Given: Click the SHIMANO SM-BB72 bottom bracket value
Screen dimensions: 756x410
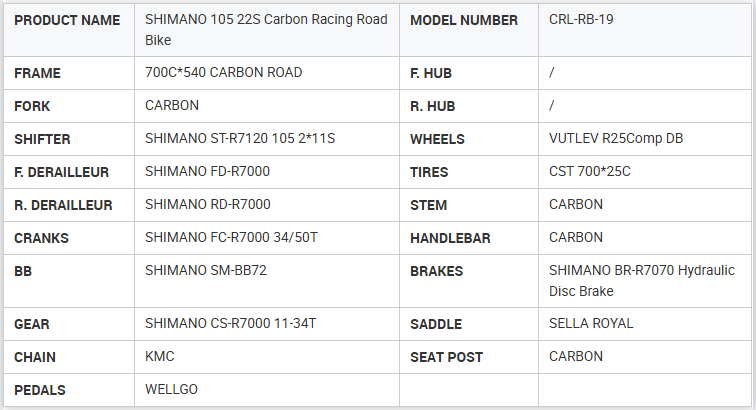Looking at the screenshot, I should pos(205,271).
